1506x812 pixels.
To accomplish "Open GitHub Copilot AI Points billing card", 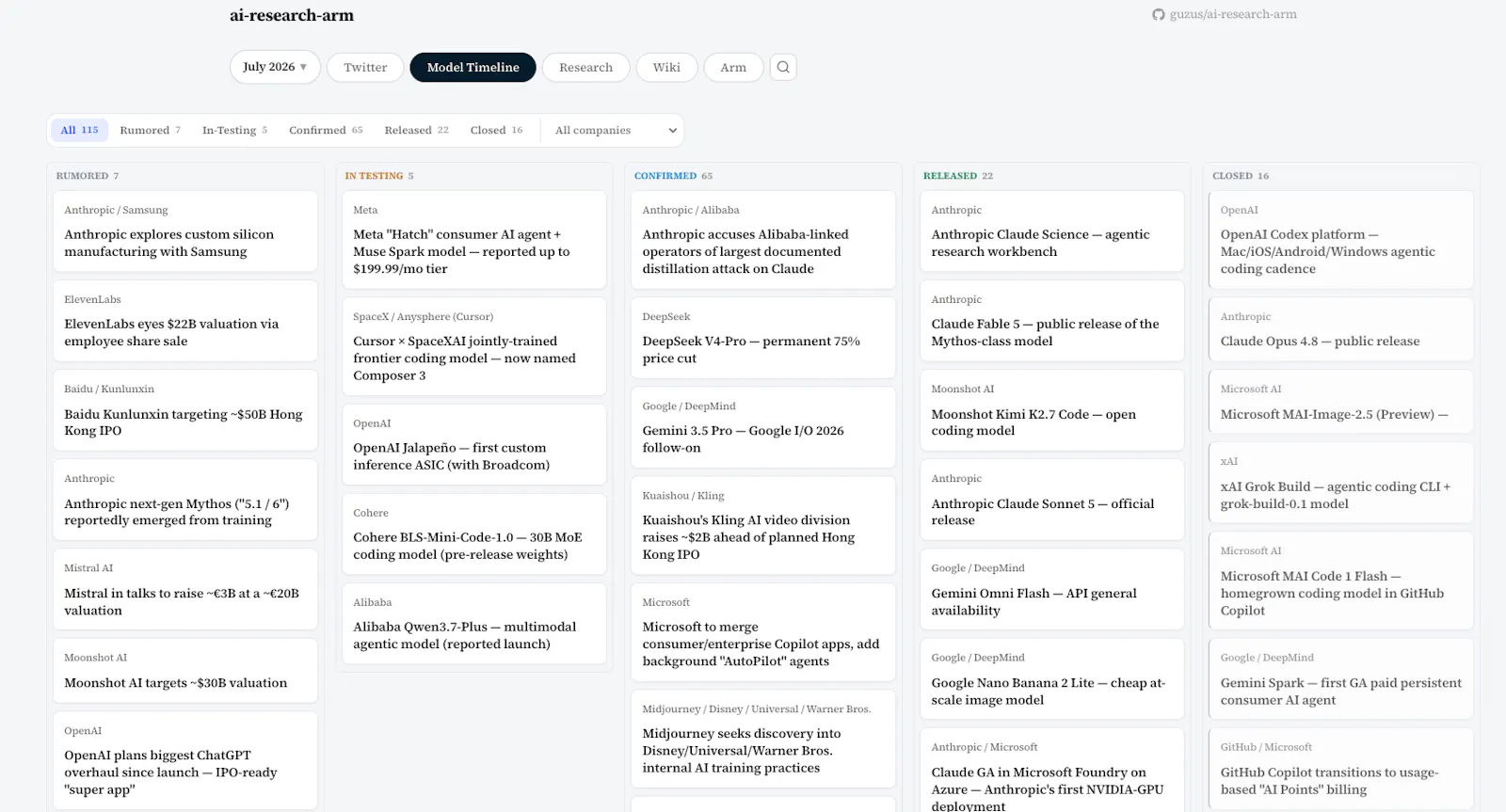I will (x=1341, y=769).
